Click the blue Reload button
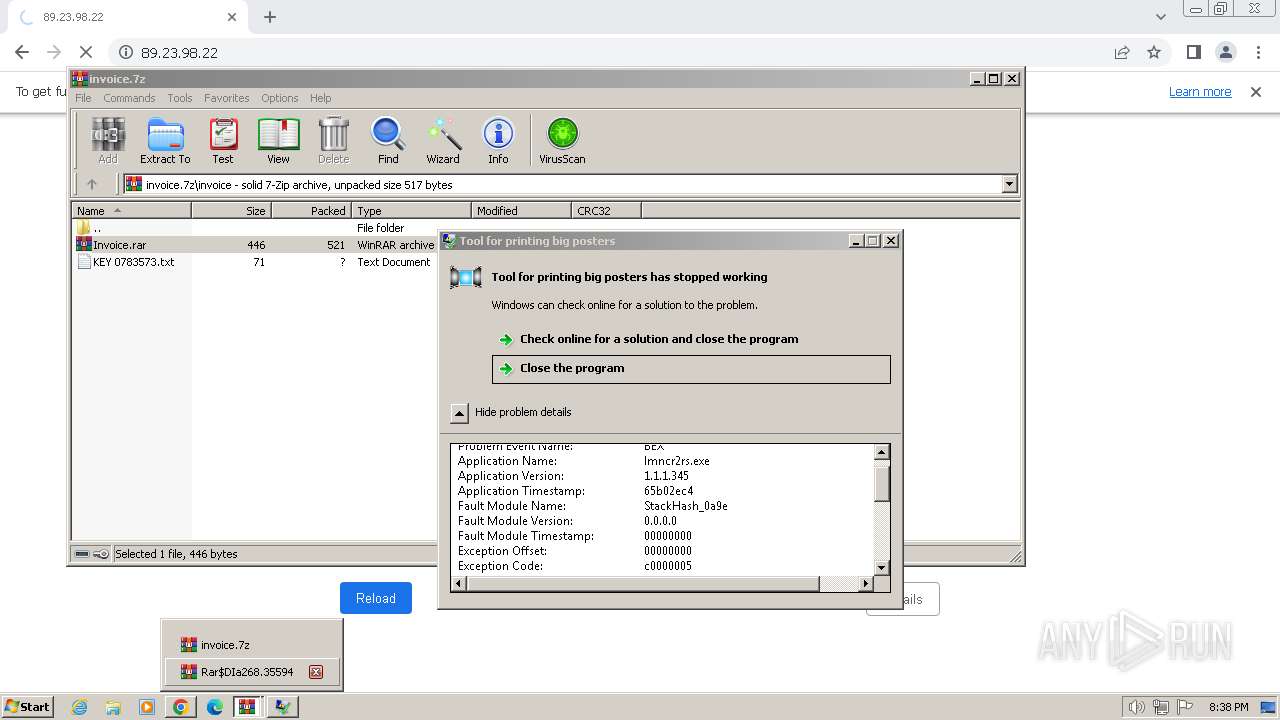 (376, 598)
